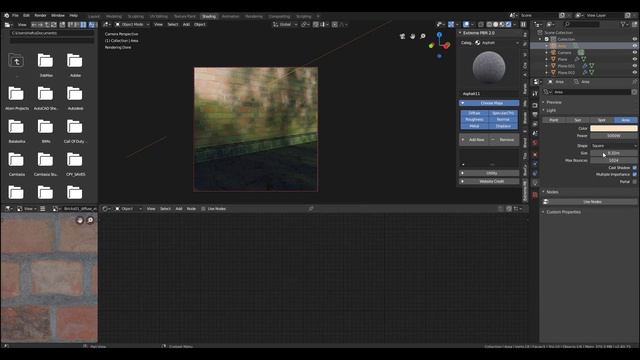Image resolution: width=640 pixels, height=360 pixels.
Task: Open the viewport Object menu
Action: pos(200,24)
